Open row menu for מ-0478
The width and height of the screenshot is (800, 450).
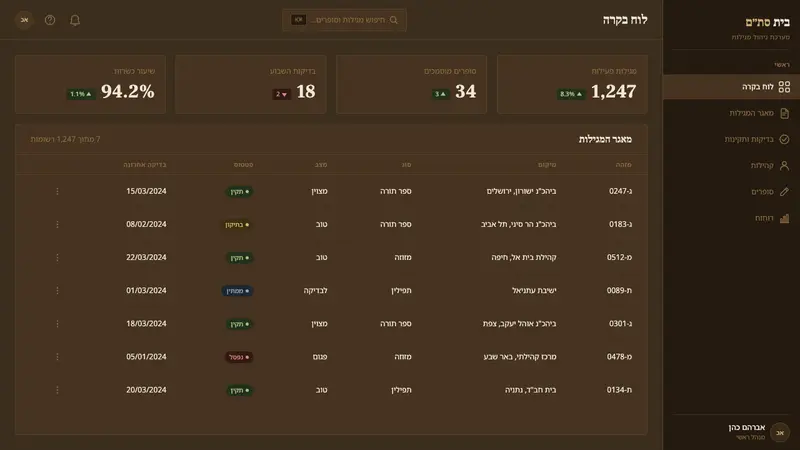57,357
